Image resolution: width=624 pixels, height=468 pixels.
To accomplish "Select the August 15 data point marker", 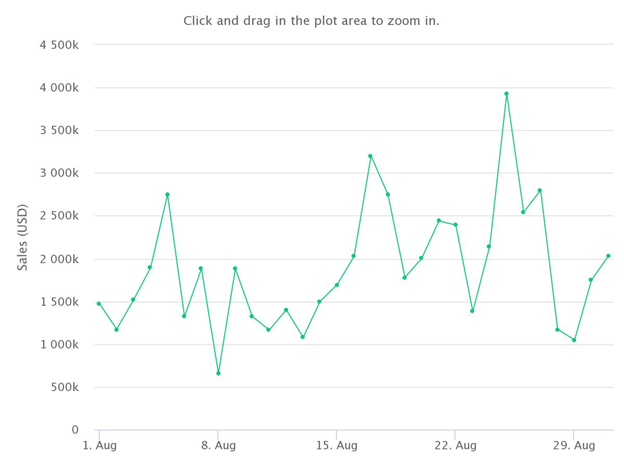I will (x=337, y=285).
